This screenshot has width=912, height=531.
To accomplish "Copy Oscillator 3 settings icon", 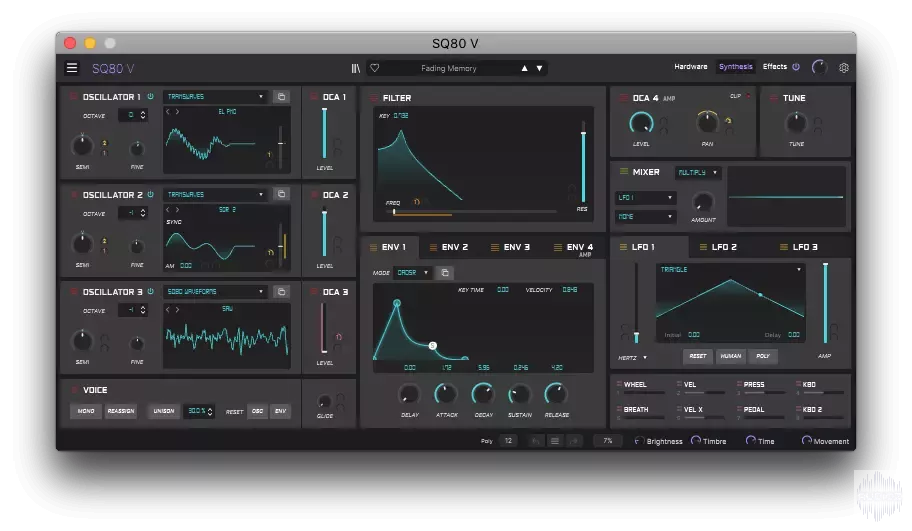I will (x=282, y=291).
